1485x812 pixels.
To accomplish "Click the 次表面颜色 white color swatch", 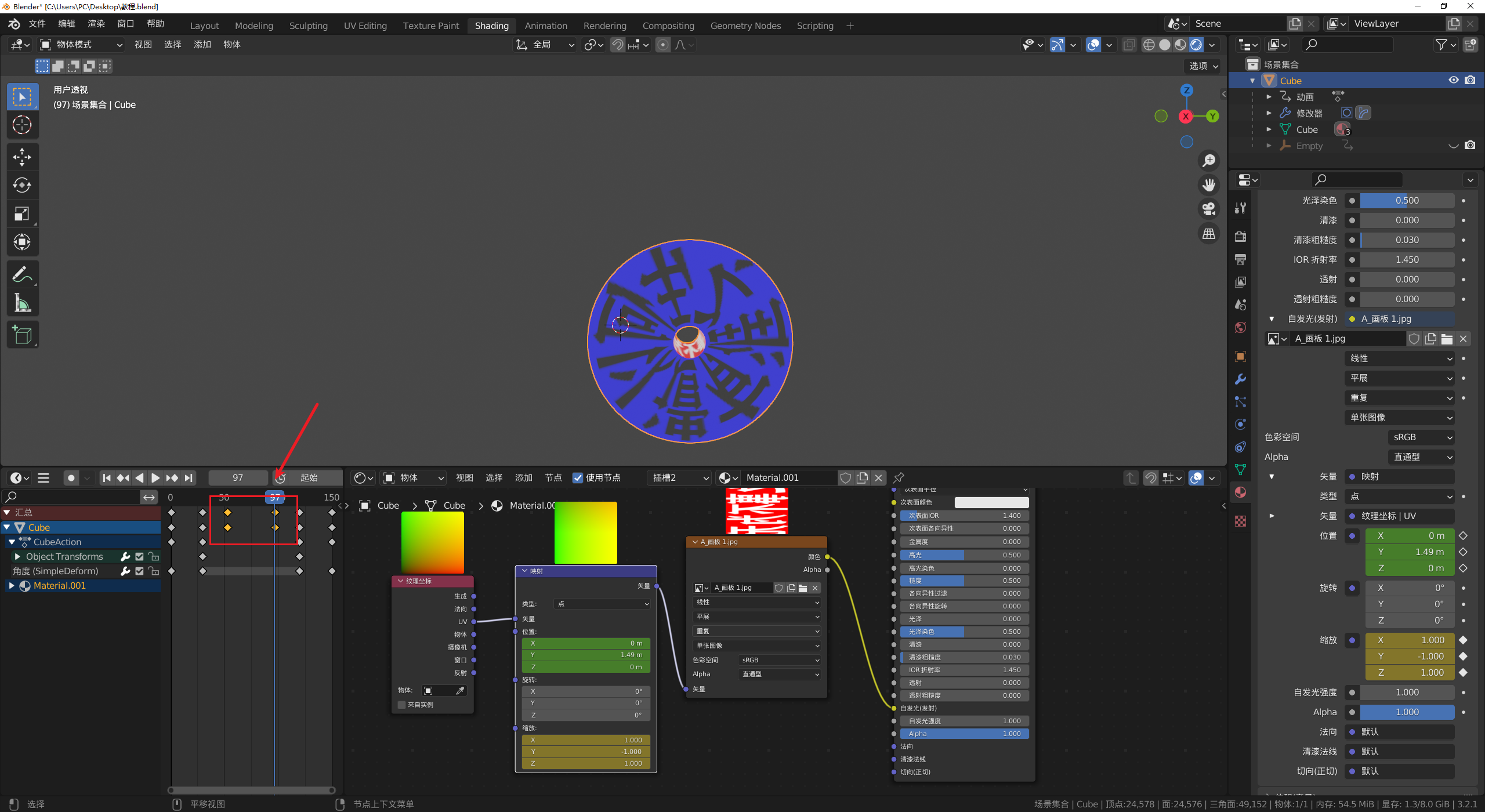I will point(991,502).
